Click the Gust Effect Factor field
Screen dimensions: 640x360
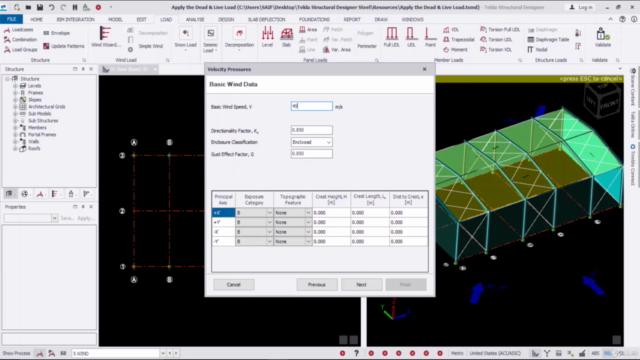[x=311, y=153]
